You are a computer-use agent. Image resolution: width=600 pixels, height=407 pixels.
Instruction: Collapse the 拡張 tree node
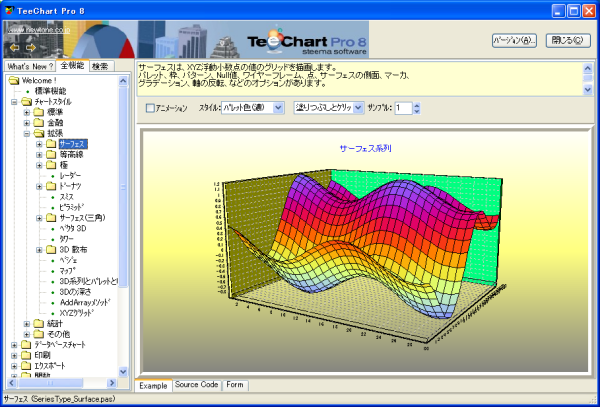coord(27,133)
